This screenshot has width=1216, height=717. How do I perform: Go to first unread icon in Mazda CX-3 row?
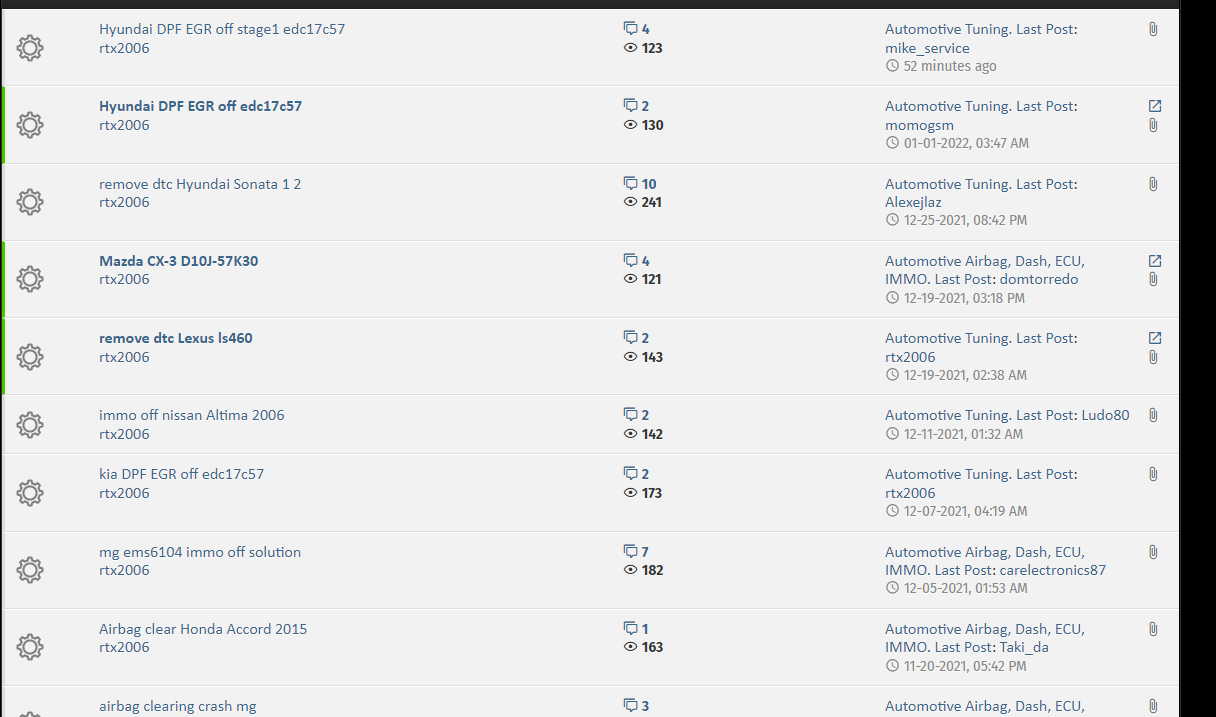(1154, 261)
